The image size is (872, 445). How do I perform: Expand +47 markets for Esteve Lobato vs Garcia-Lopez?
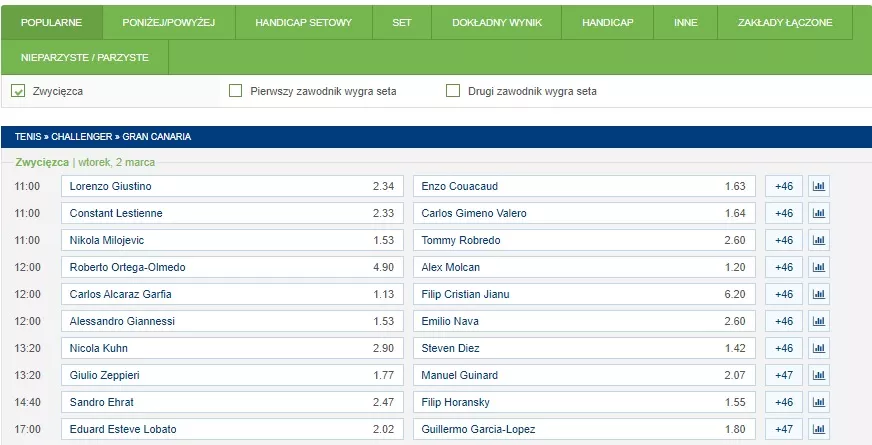pos(784,429)
